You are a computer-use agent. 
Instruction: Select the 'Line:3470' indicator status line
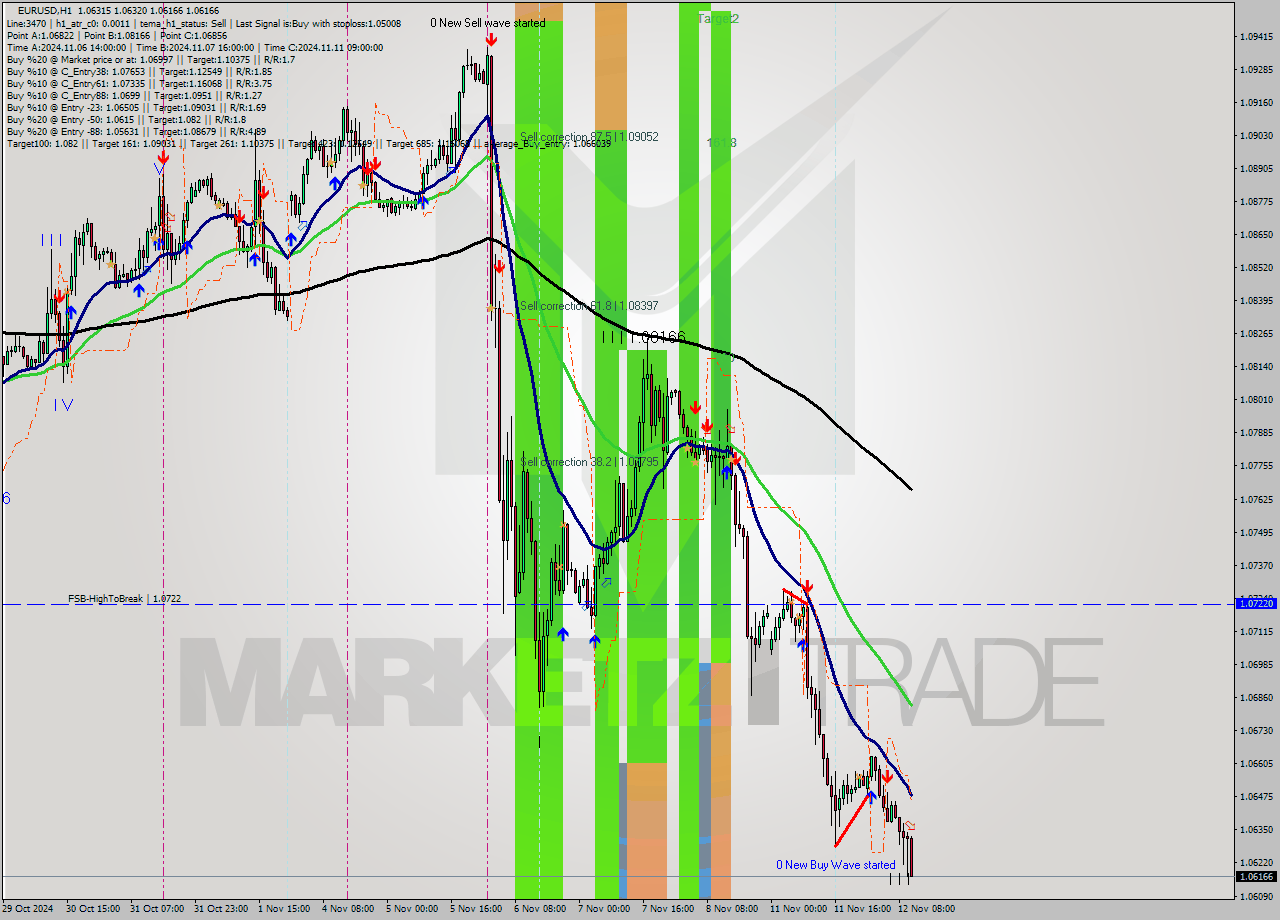pyautogui.click(x=204, y=23)
